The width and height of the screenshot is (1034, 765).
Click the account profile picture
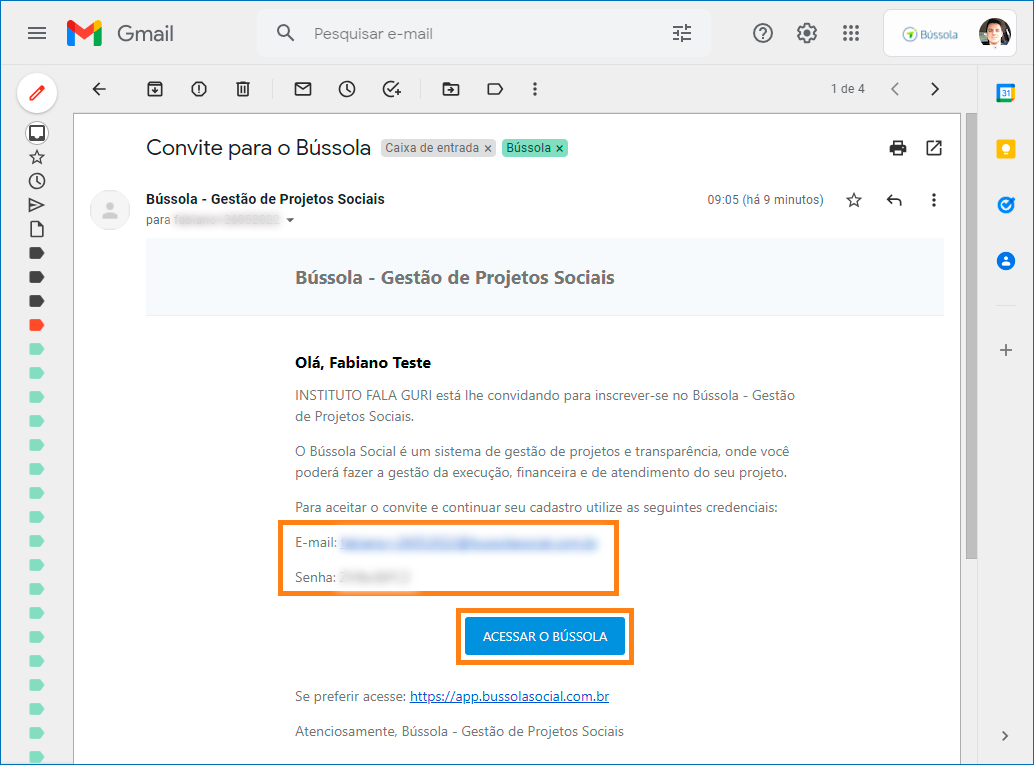pyautogui.click(x=994, y=33)
